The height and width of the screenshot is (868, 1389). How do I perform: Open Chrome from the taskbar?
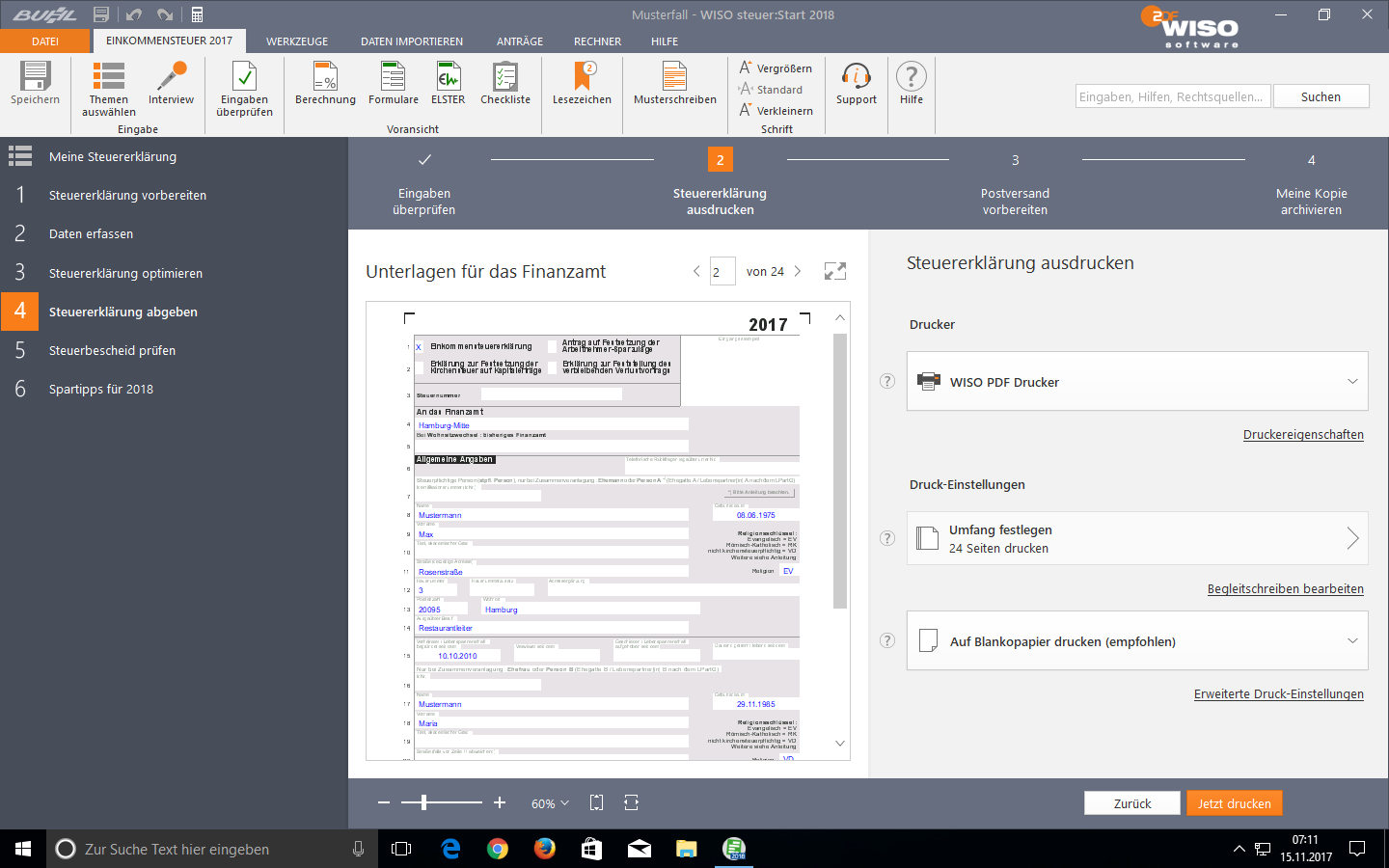coord(498,849)
